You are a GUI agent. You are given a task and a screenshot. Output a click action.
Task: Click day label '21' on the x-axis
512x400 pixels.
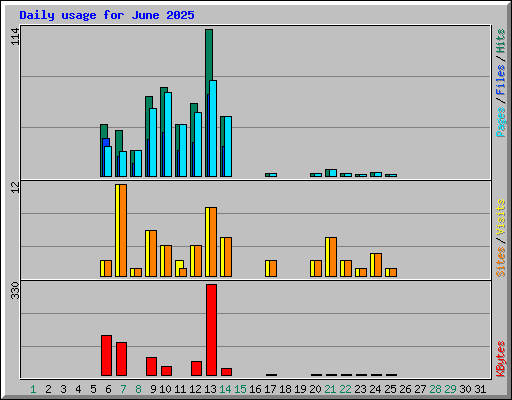330,389
